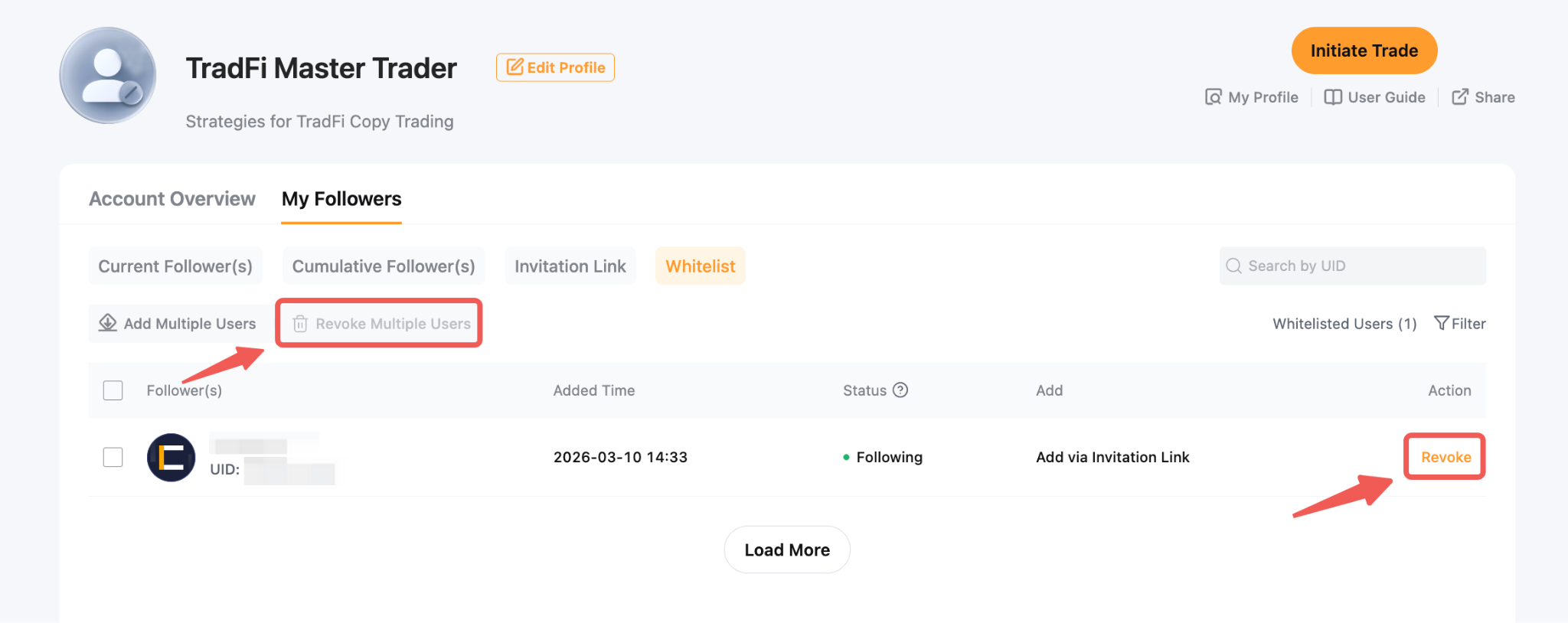Click the profile avatar edit icon

click(131, 93)
